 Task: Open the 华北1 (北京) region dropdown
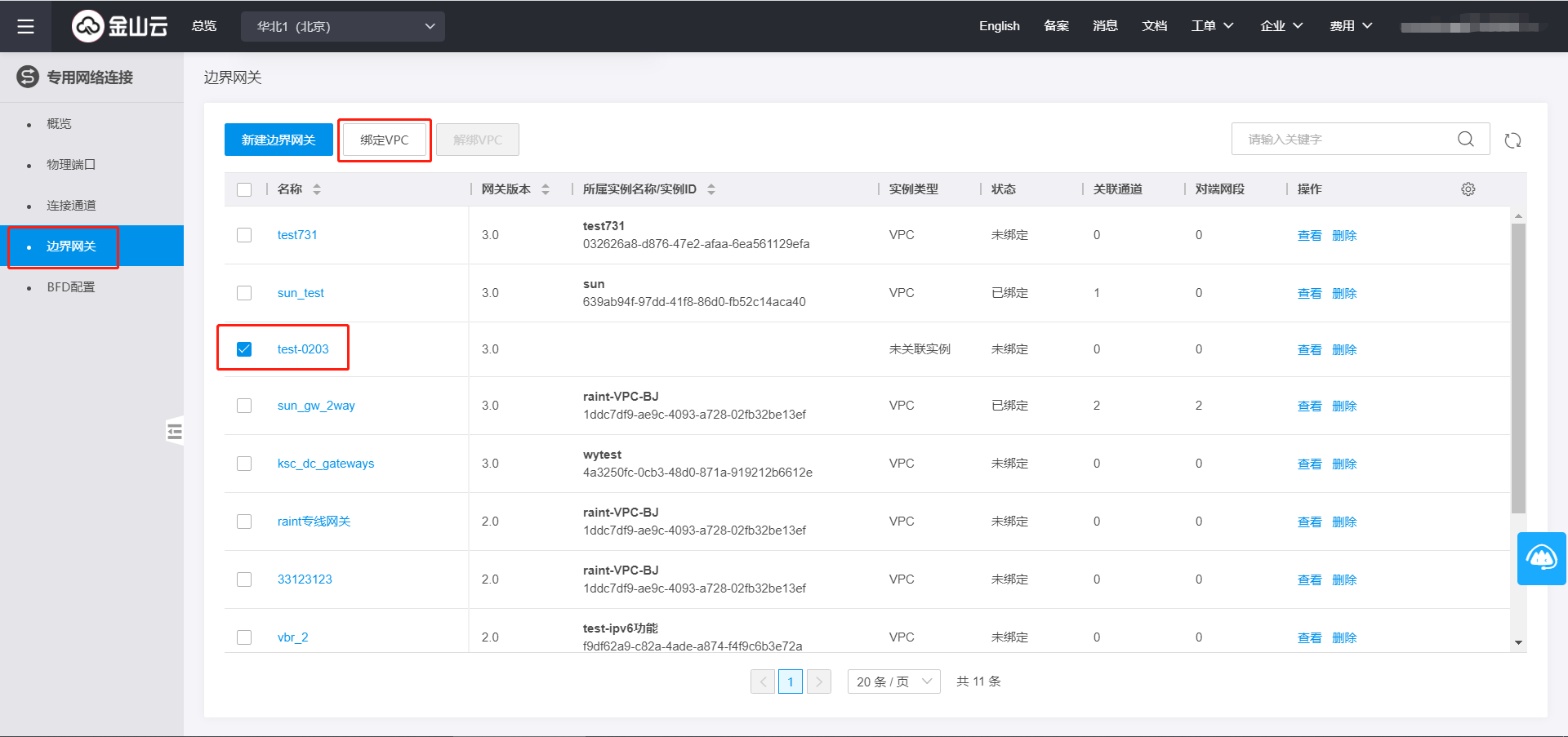tap(343, 26)
